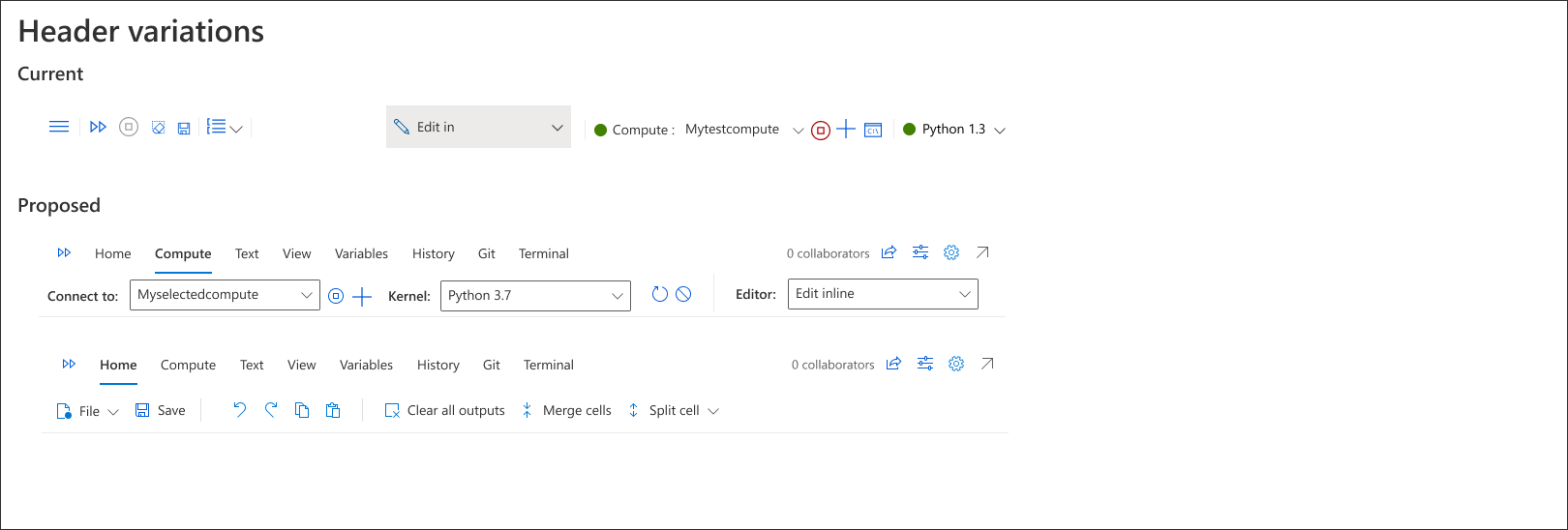Image resolution: width=1568 pixels, height=530 pixels.
Task: Select the Terminal tab in second ribbon
Action: (549, 365)
